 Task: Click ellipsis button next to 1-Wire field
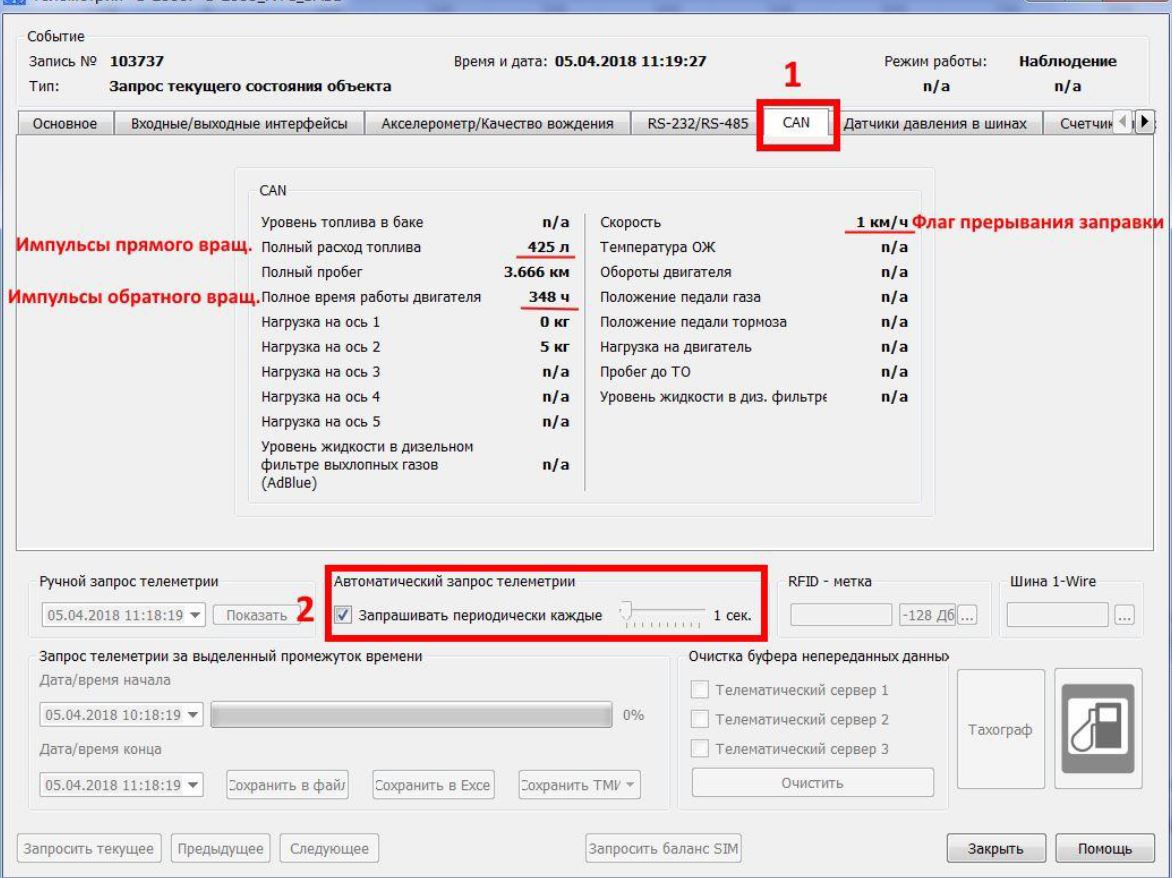(1127, 615)
